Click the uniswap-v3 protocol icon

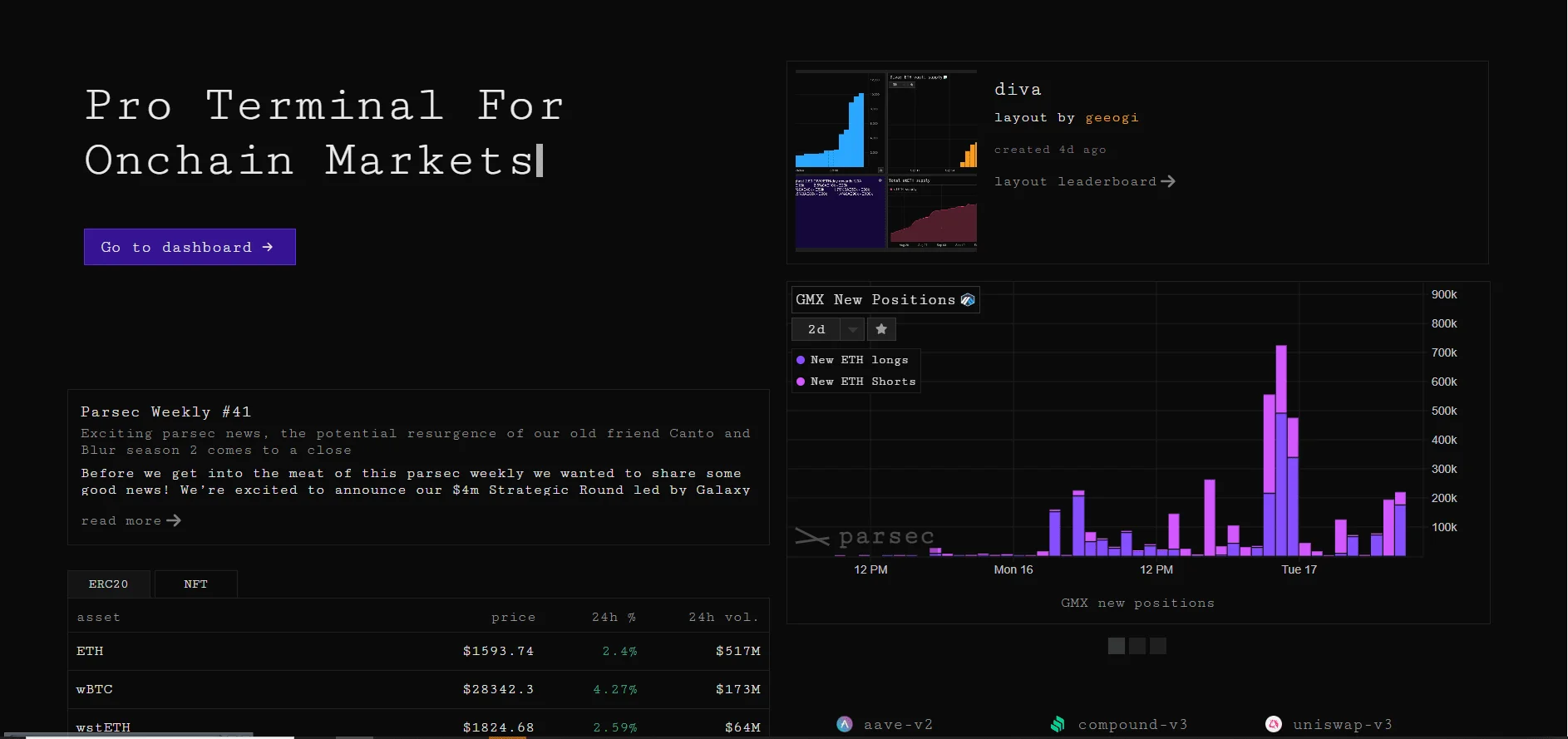1274,724
